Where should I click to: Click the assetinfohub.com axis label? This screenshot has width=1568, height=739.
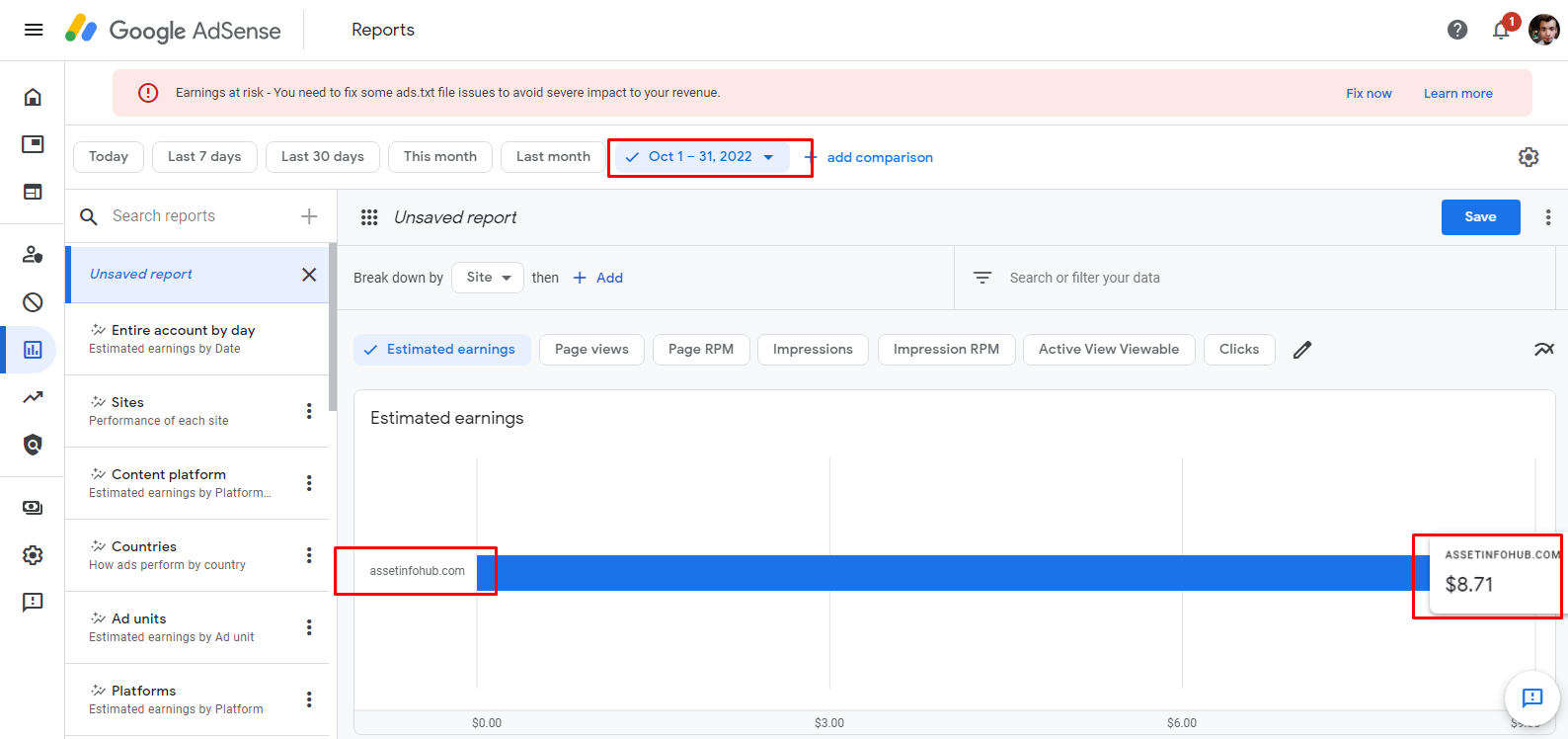coord(417,571)
